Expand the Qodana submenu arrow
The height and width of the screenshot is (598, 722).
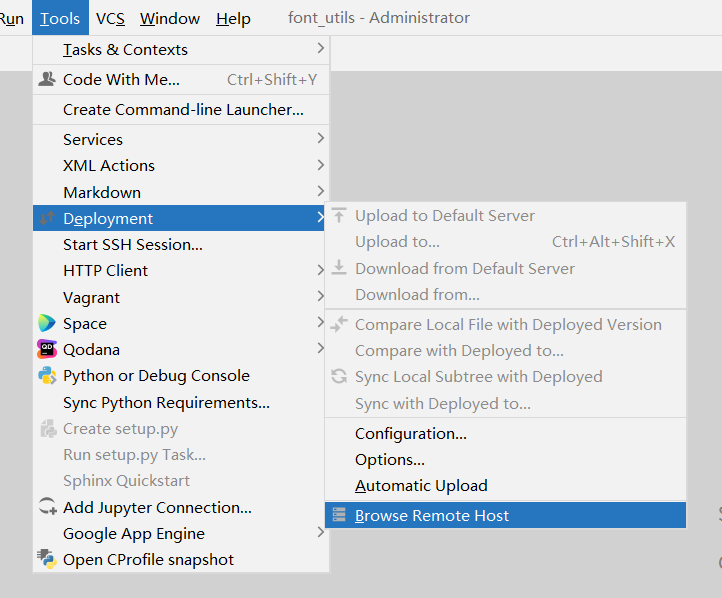click(321, 348)
